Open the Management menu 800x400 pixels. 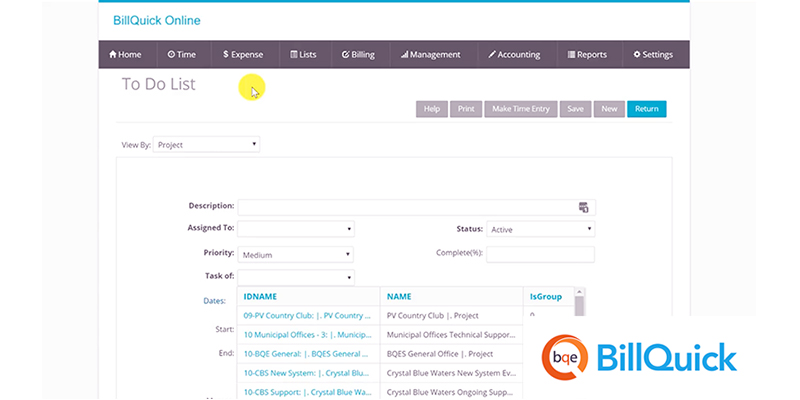point(431,55)
